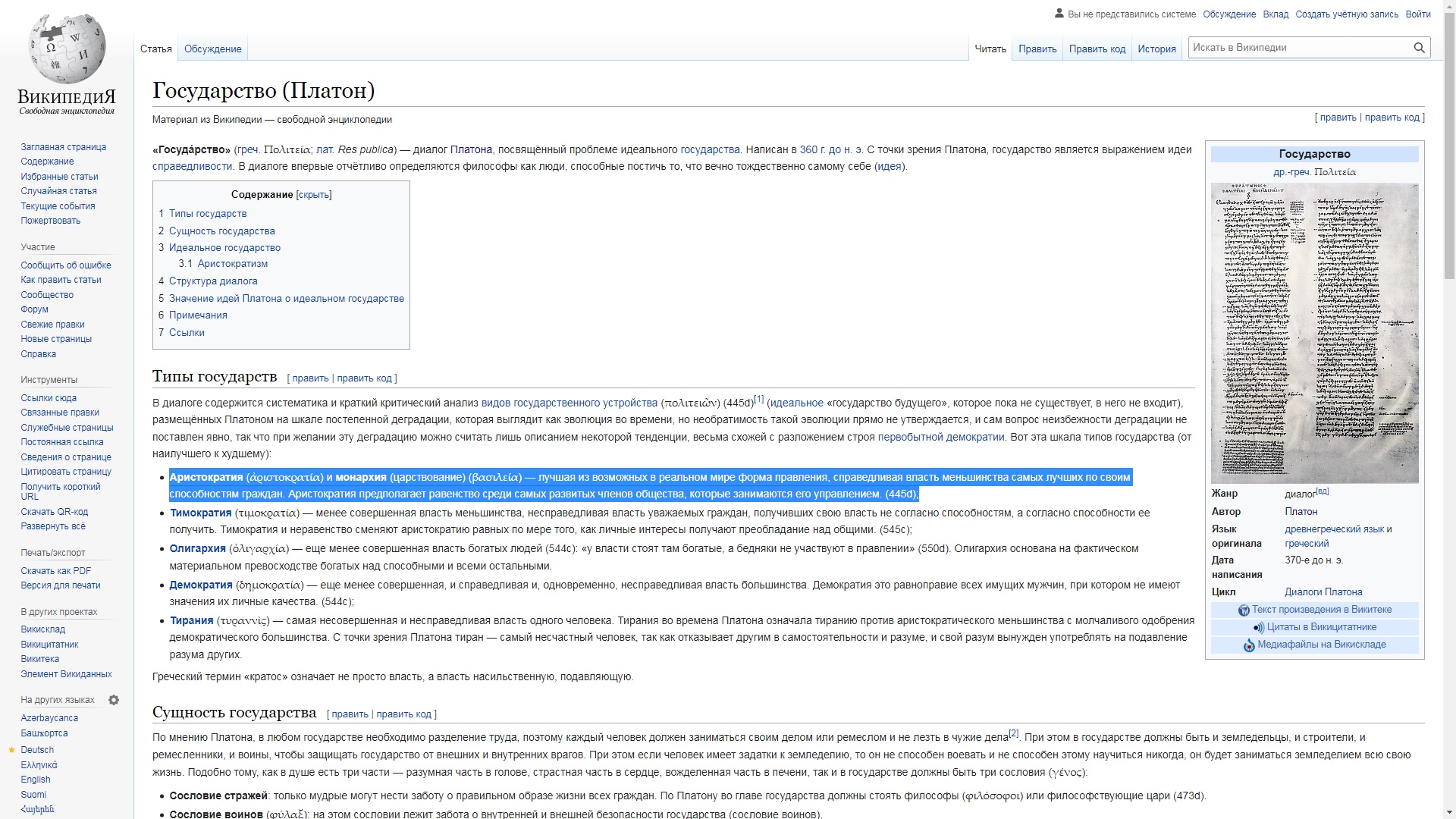1456x819 pixels.
Task: Jump to contents entry Структура диалога
Action: tap(213, 281)
